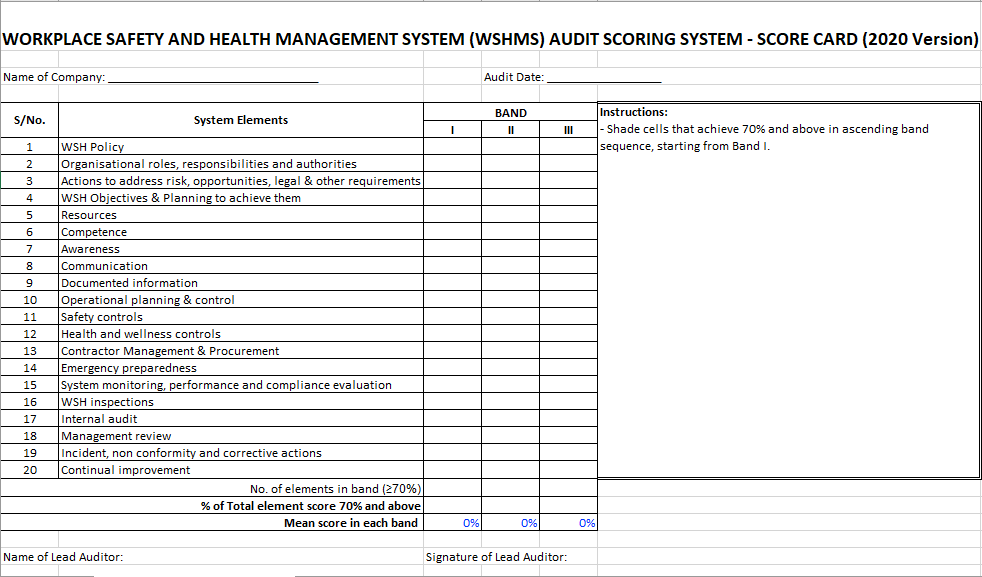Select Band I mean score 0% cell

pos(452,523)
